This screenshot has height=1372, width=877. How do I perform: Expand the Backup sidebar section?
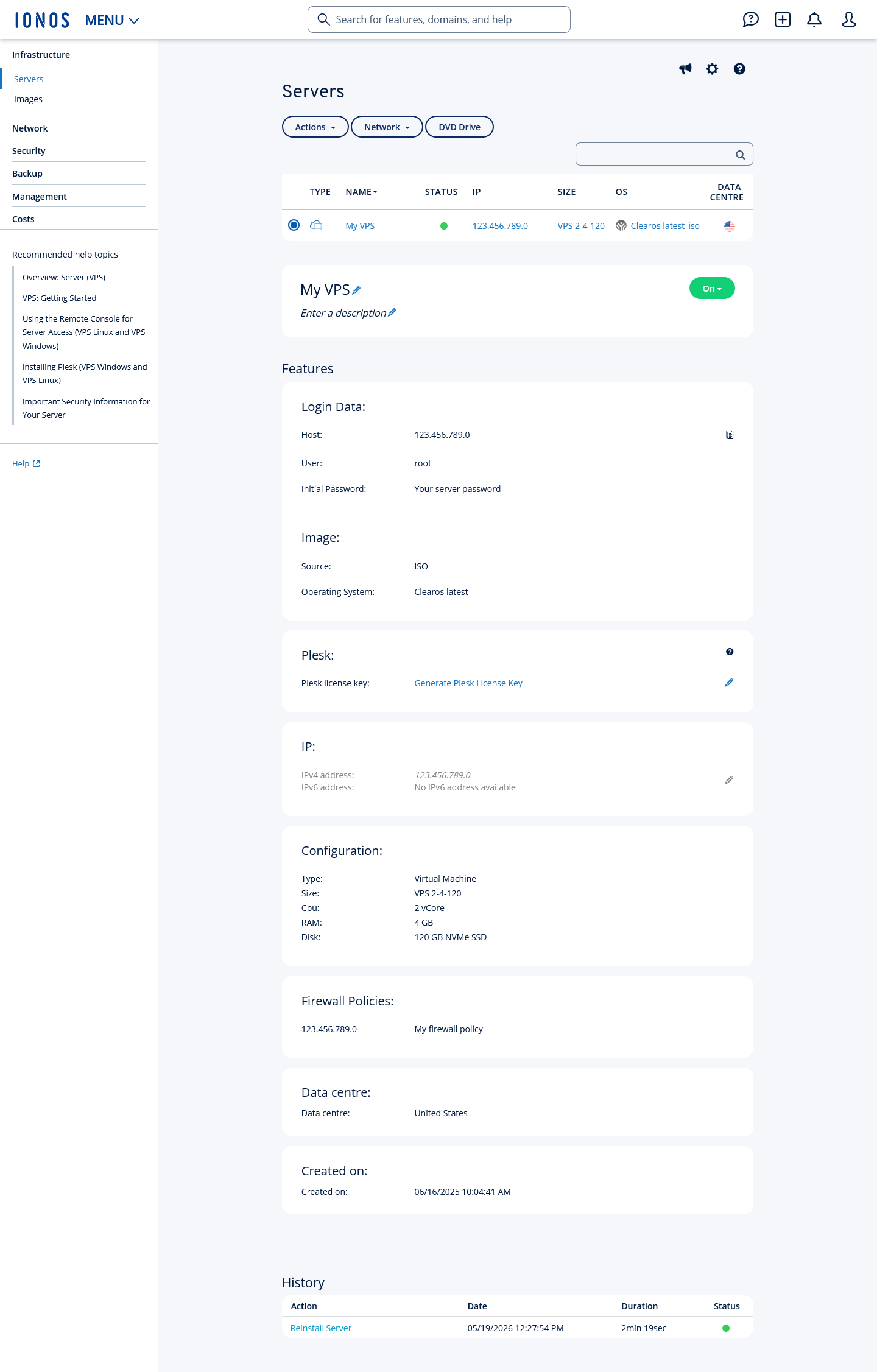(27, 174)
